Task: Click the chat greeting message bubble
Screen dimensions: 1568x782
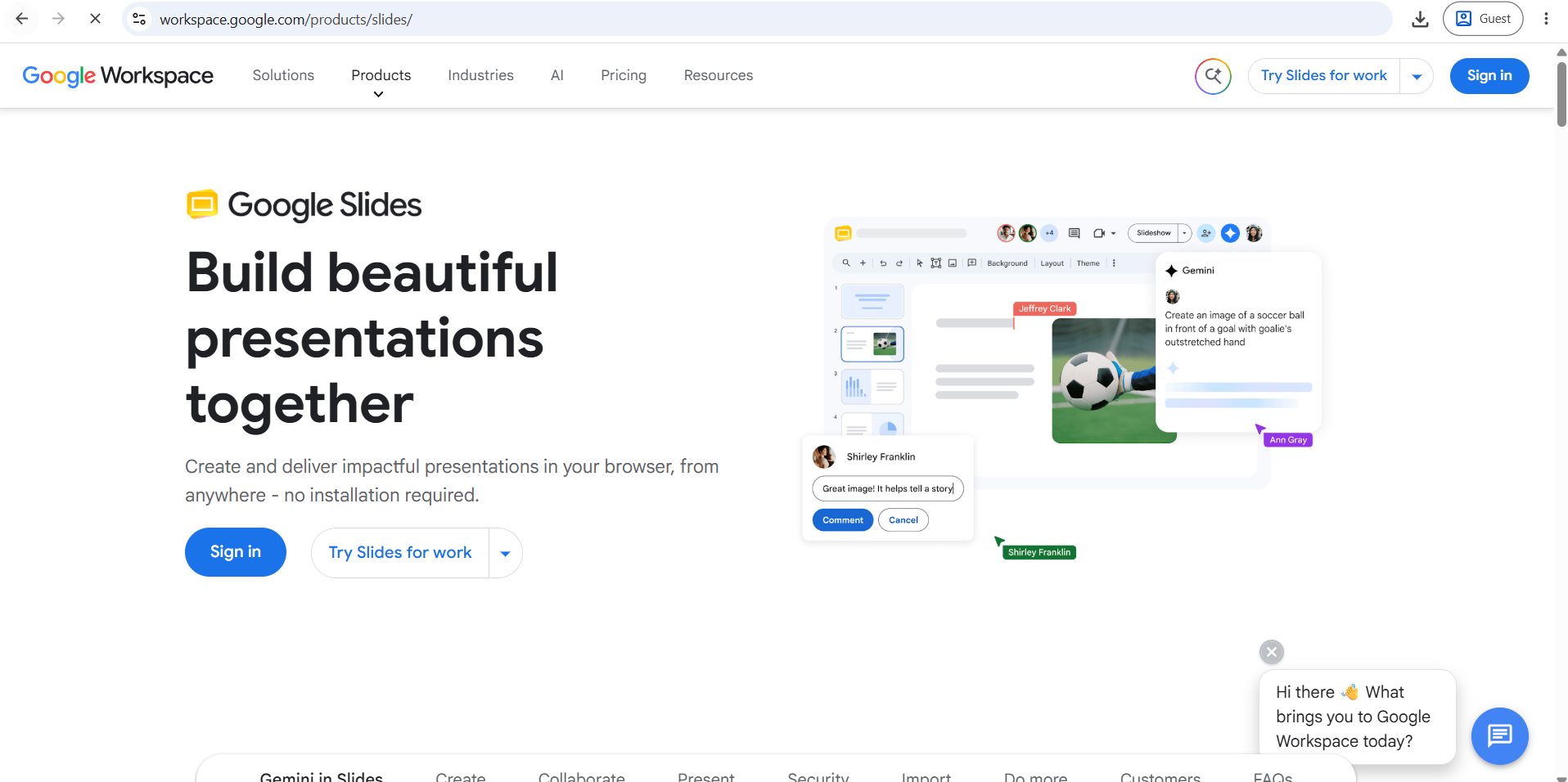Action: point(1357,717)
